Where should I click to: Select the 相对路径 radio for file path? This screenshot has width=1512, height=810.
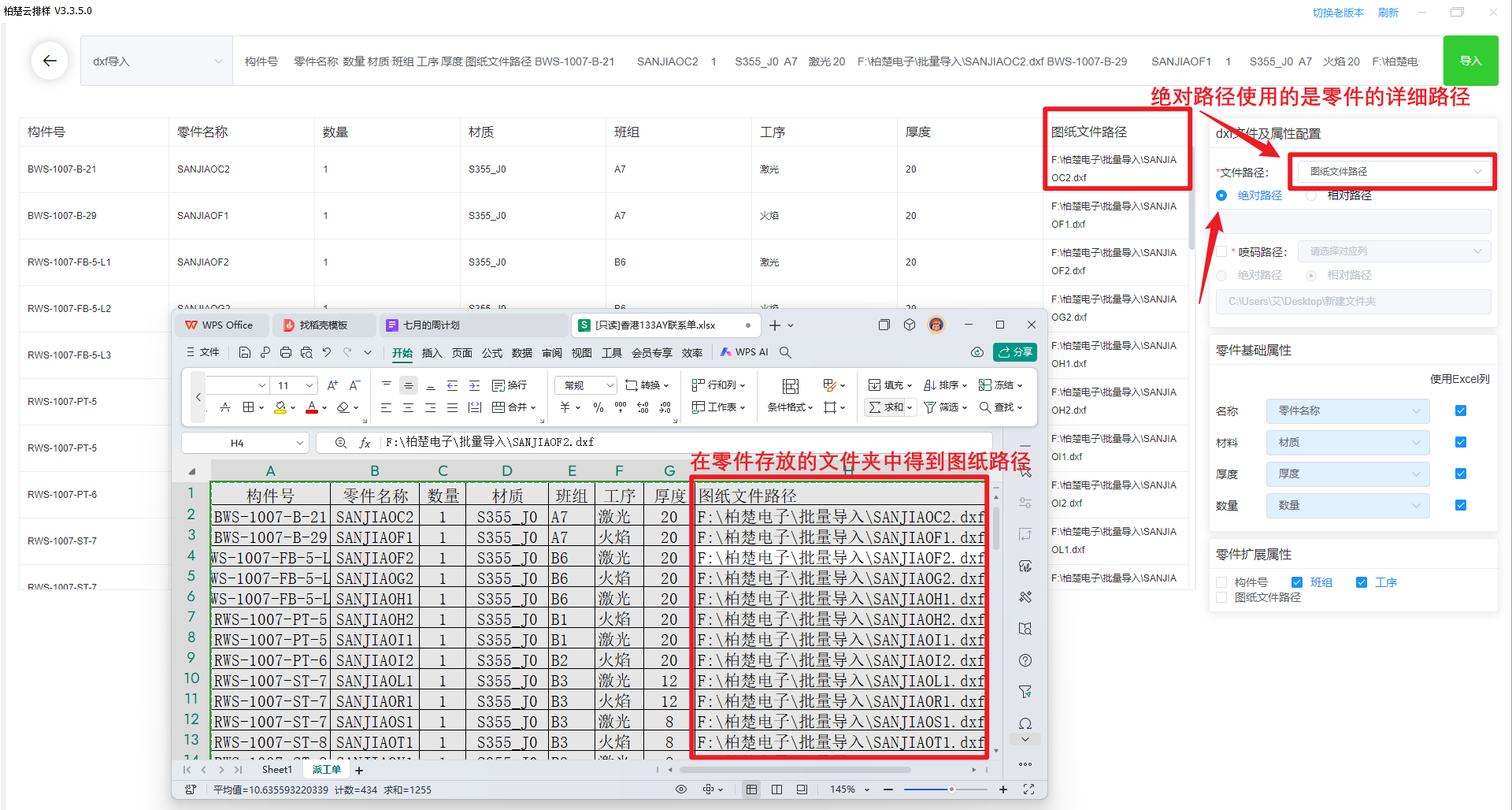coord(1311,195)
